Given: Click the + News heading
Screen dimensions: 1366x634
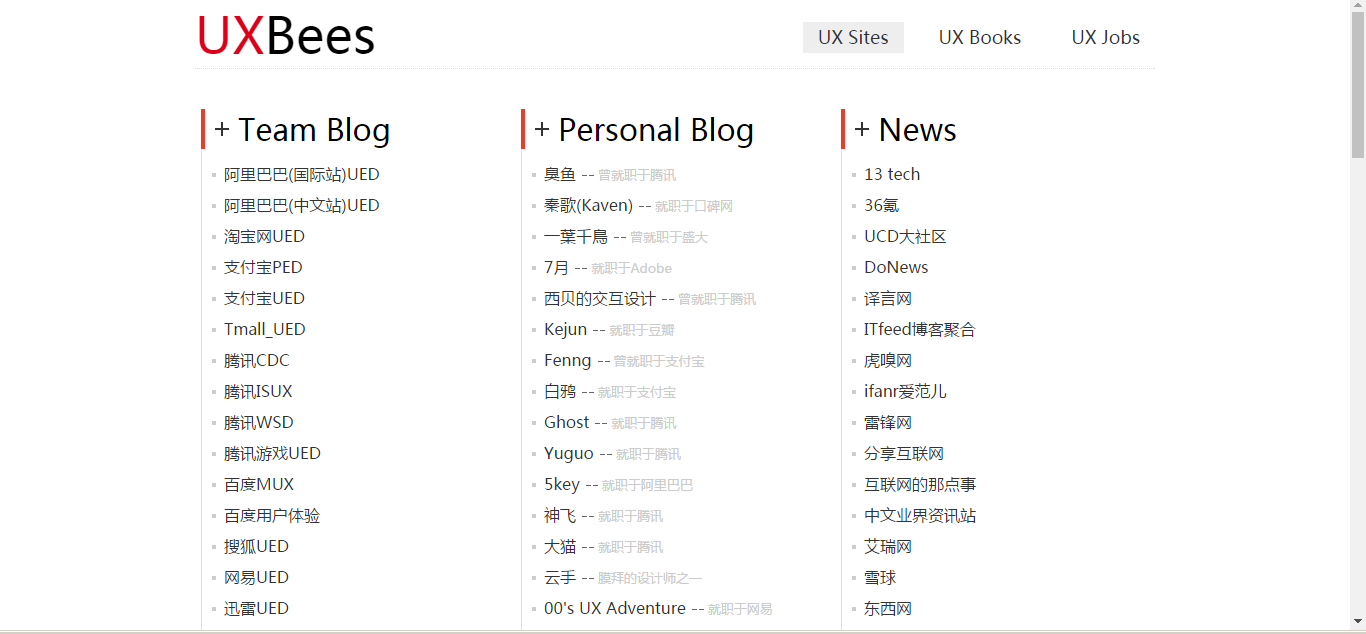Looking at the screenshot, I should tap(905, 130).
